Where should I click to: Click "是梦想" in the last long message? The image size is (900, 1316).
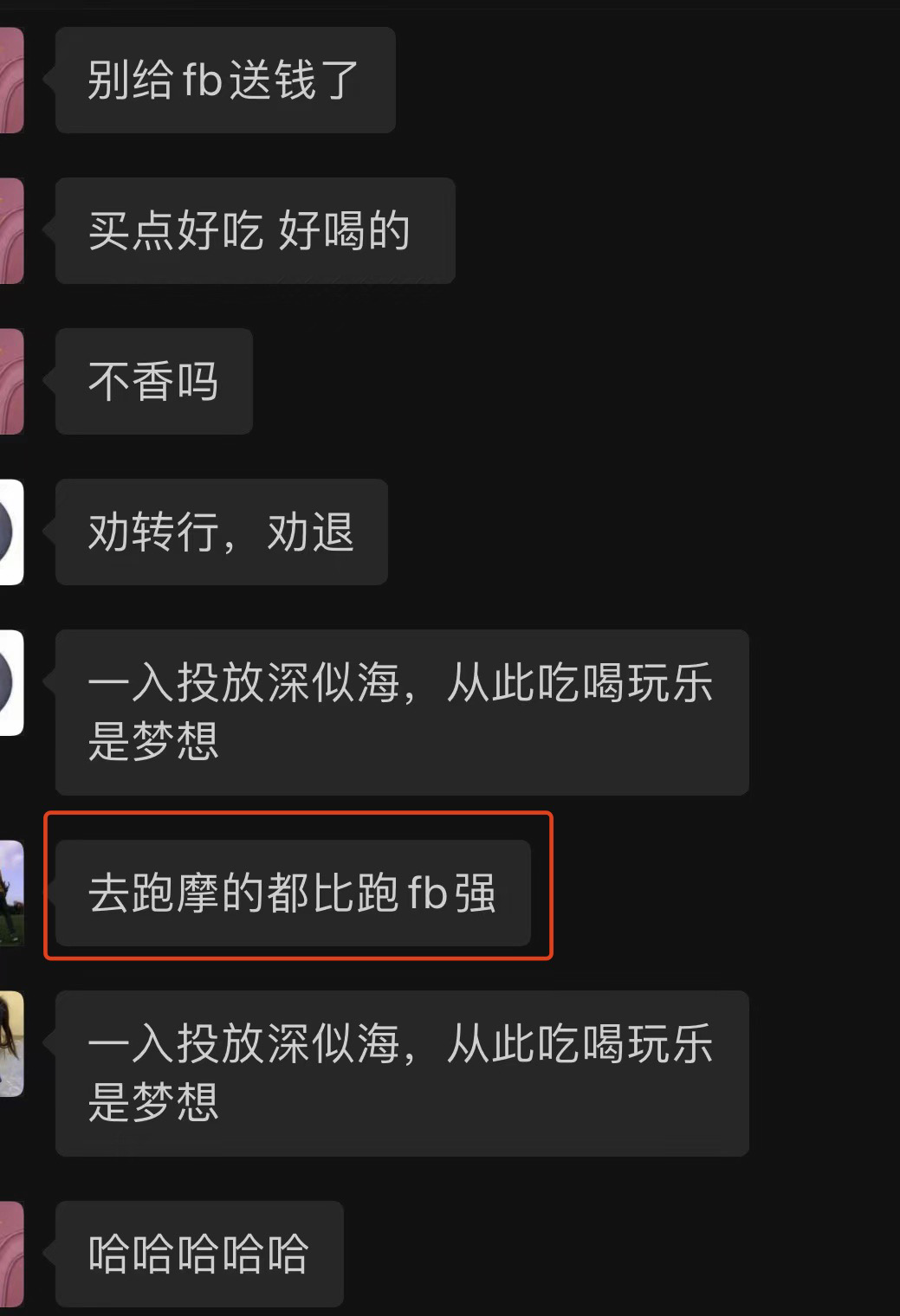click(153, 1102)
